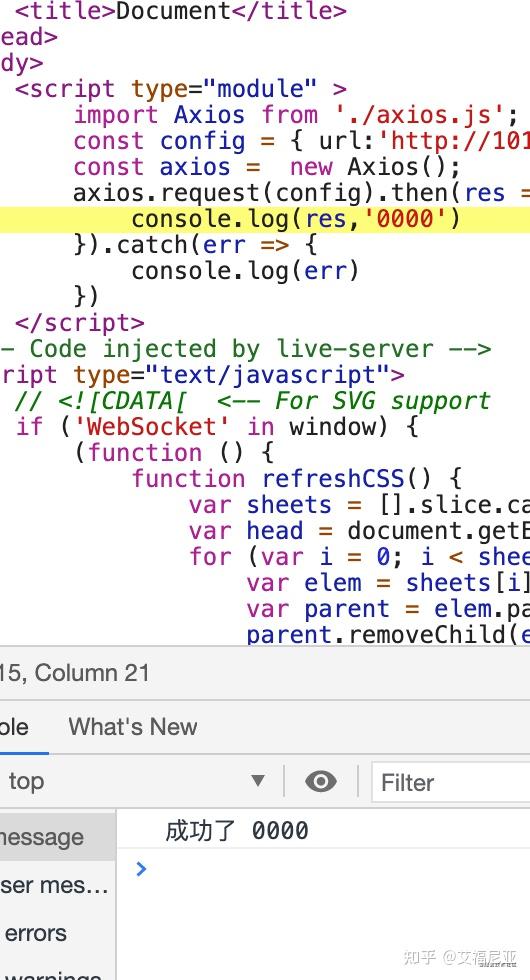
Task: Click the 'Column 21' cursor position status
Action: pos(92,672)
